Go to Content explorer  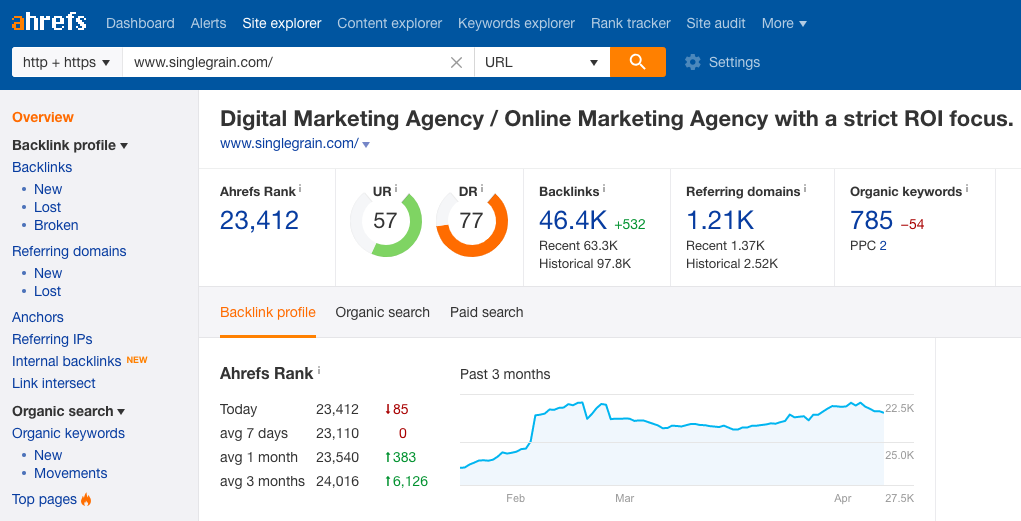(x=389, y=23)
